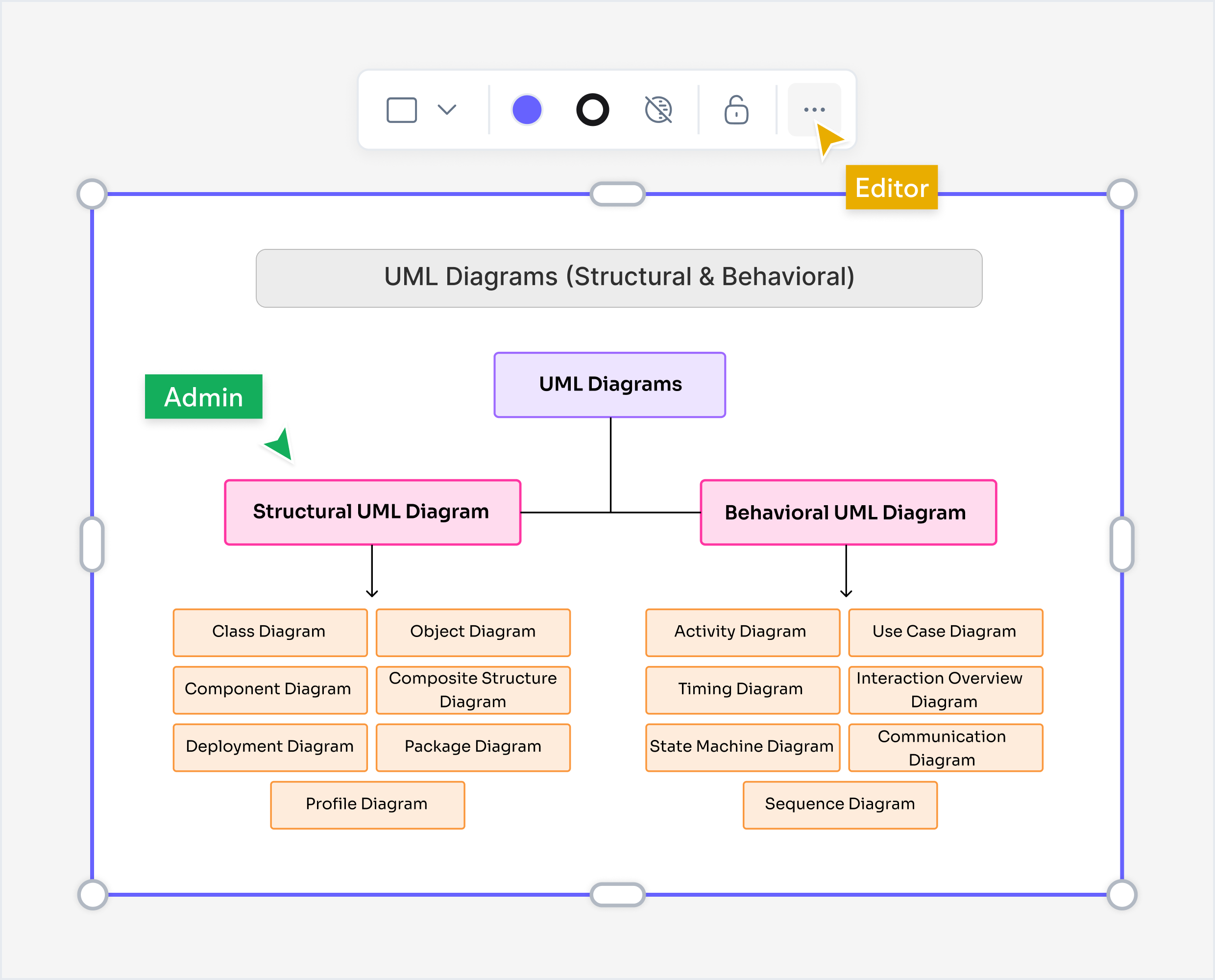
Task: Click the bottom-right corner selection handle
Action: [1122, 895]
